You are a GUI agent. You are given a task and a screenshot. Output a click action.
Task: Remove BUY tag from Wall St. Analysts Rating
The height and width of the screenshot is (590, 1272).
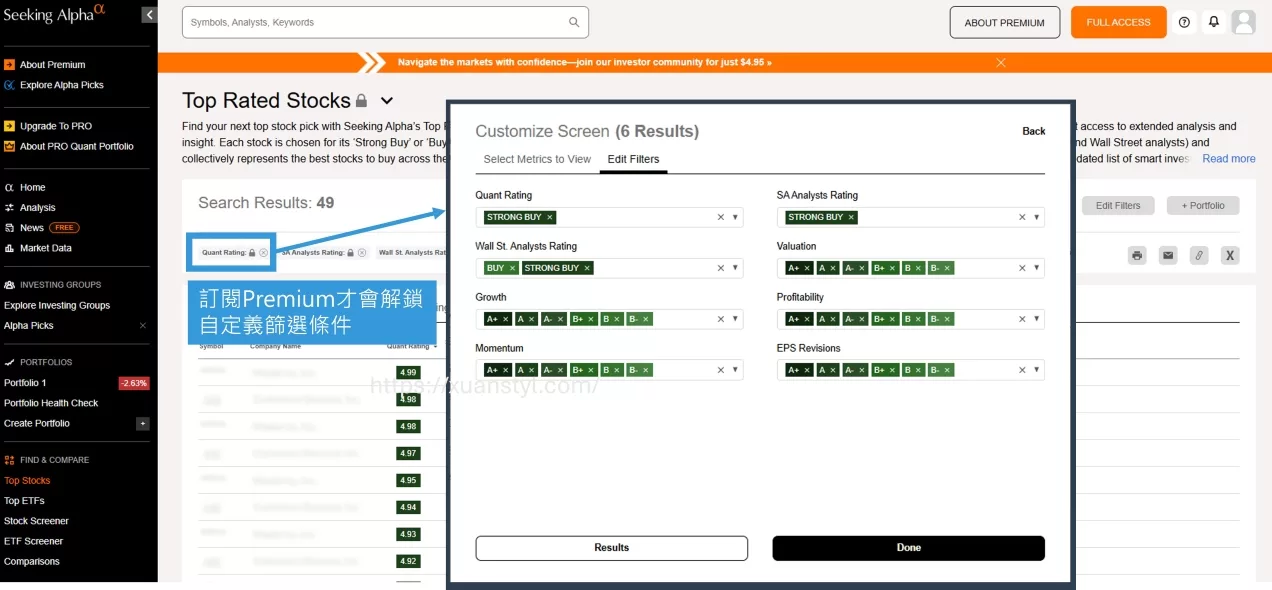(512, 268)
